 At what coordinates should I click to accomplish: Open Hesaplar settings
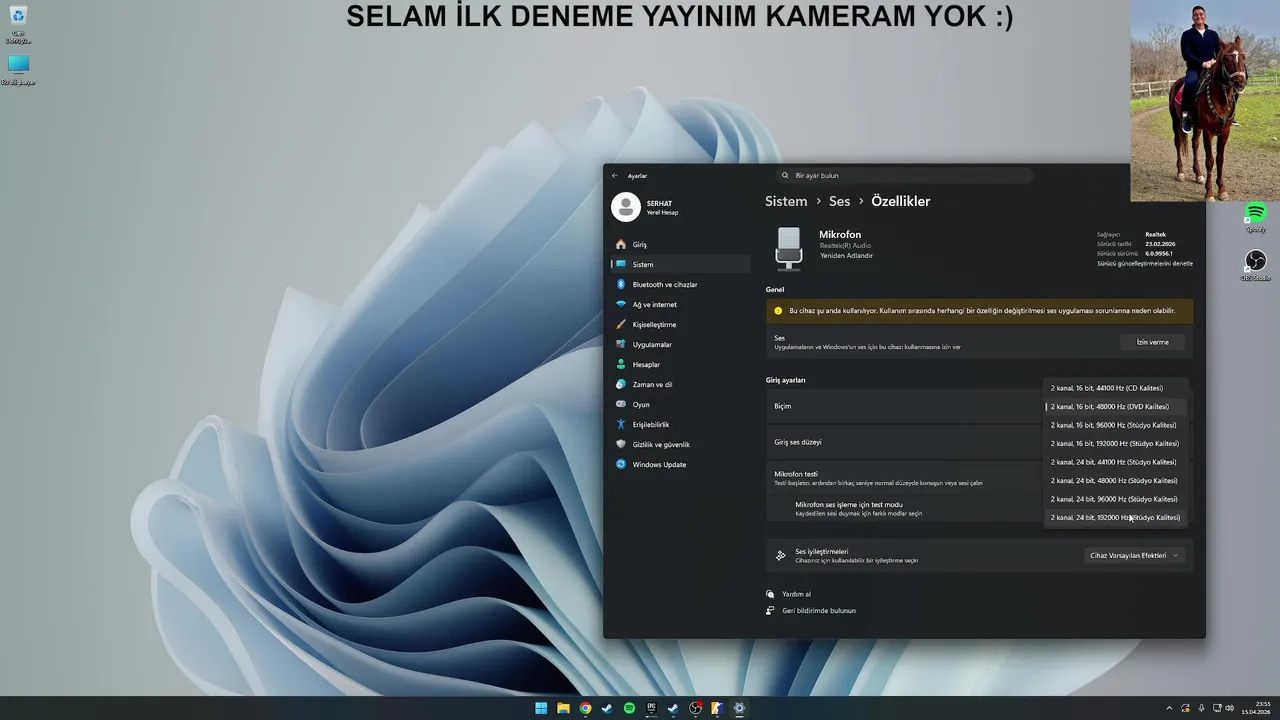[680, 364]
